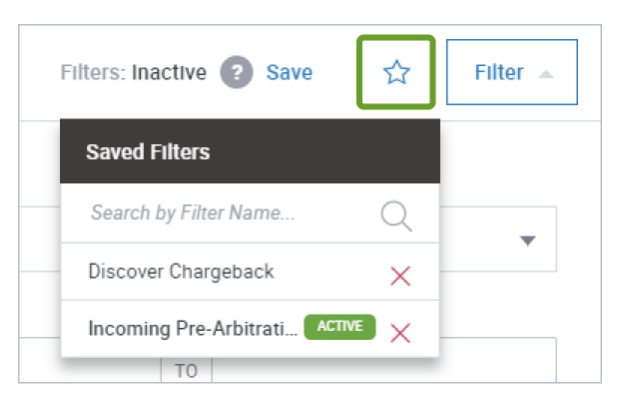
Task: Open the Filter button panel
Action: pyautogui.click(x=499, y=73)
